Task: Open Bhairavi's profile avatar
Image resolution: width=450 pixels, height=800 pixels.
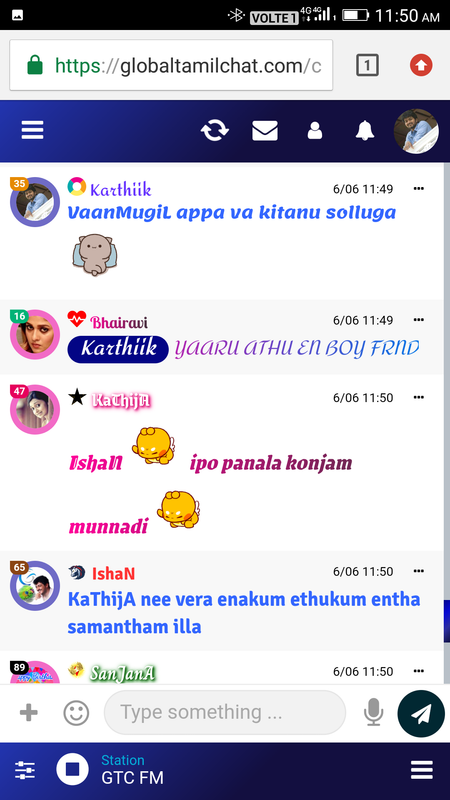Action: point(35,335)
